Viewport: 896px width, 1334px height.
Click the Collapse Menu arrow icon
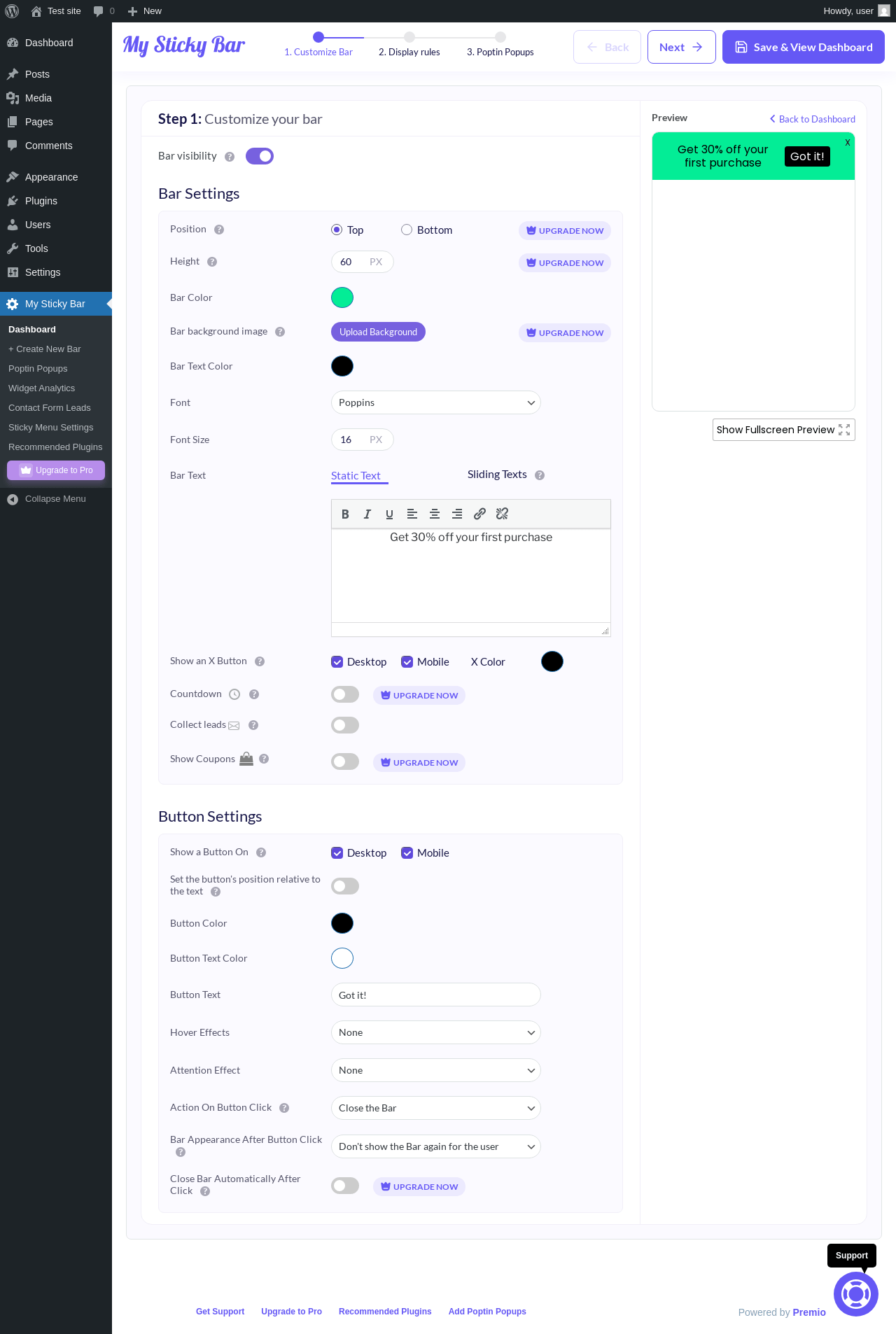(x=13, y=499)
